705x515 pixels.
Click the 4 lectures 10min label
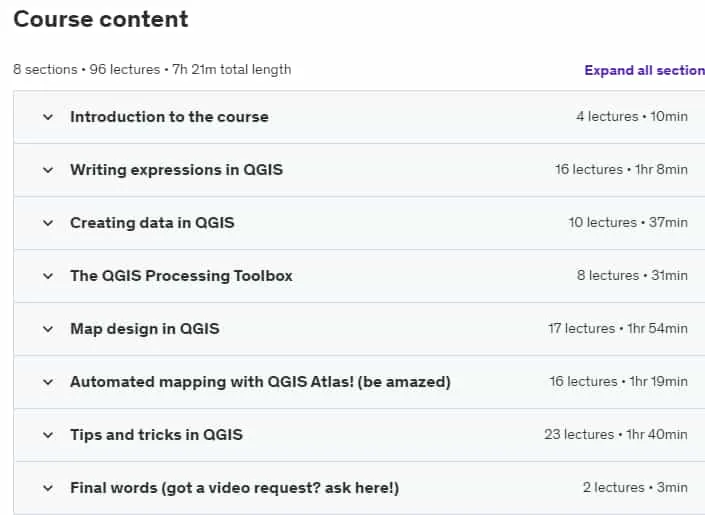(632, 116)
